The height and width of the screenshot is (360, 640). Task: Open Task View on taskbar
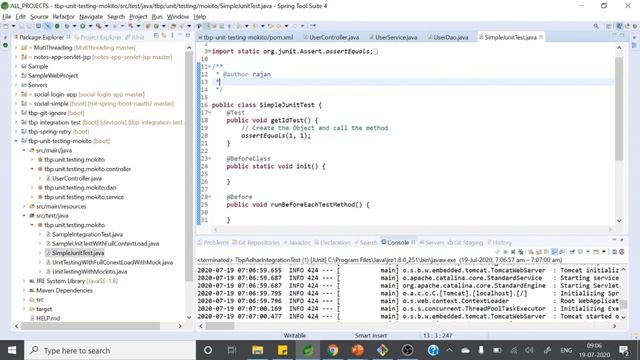click(232, 350)
